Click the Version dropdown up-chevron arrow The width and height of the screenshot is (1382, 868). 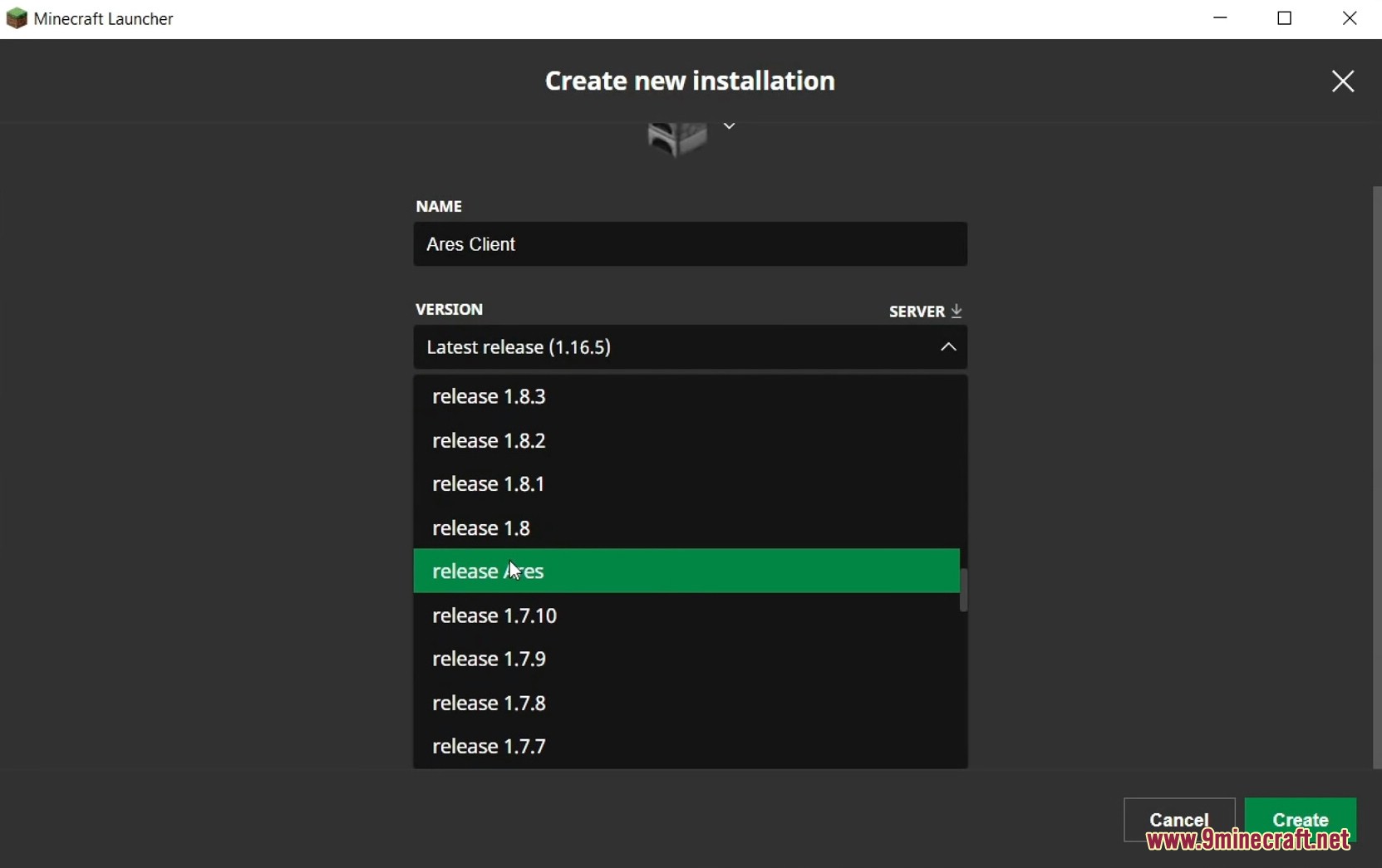948,347
